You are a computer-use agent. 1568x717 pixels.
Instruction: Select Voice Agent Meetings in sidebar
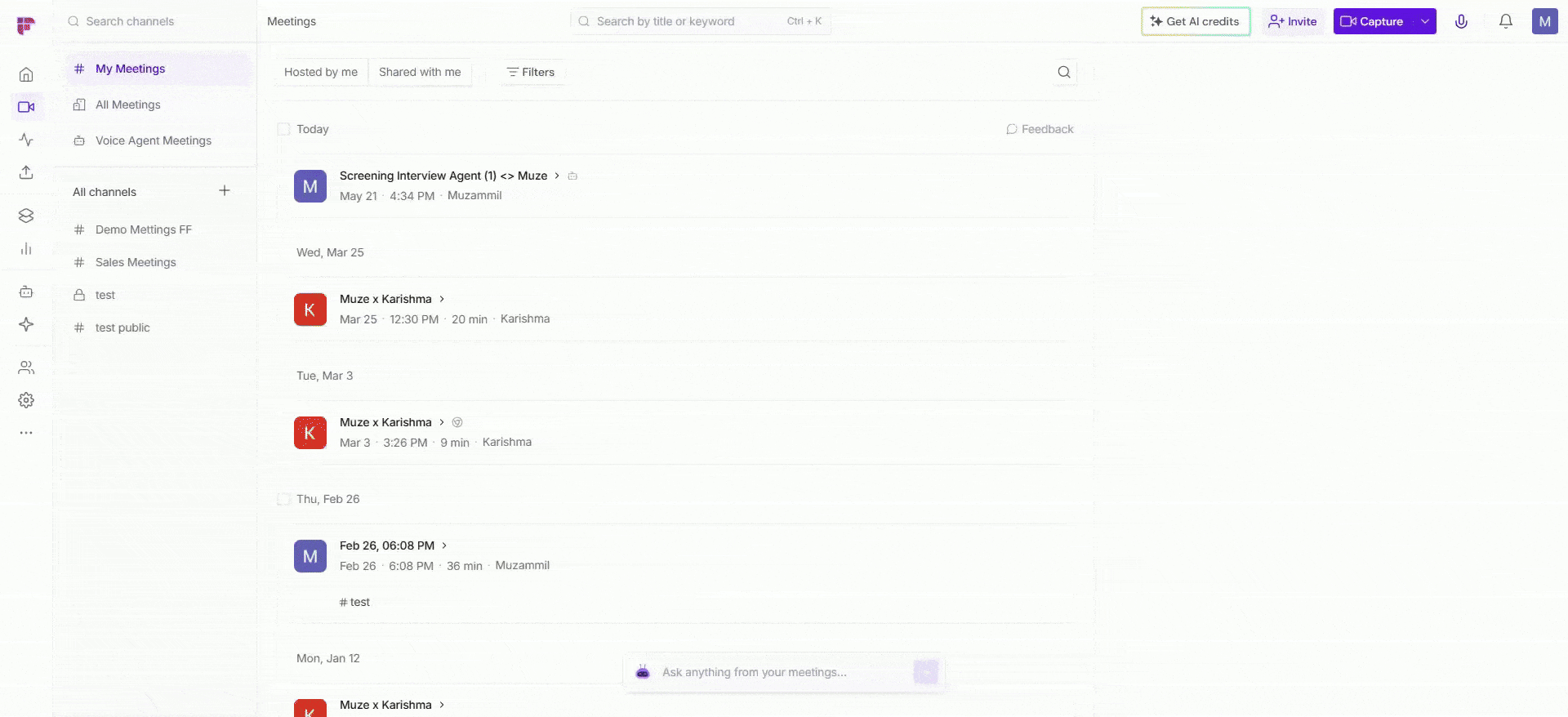[x=159, y=140]
